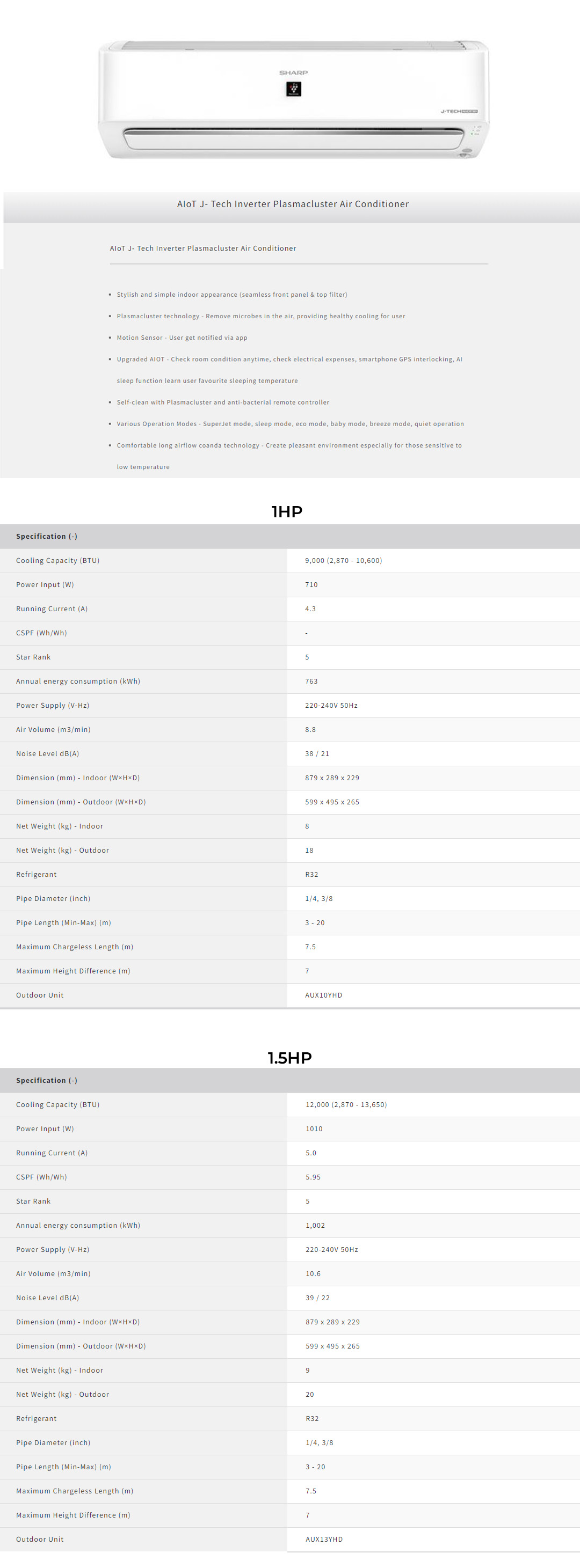Click the Various Operation Modes bullet point
Viewport: 580px width, 1568px height.
pyautogui.click(x=290, y=424)
